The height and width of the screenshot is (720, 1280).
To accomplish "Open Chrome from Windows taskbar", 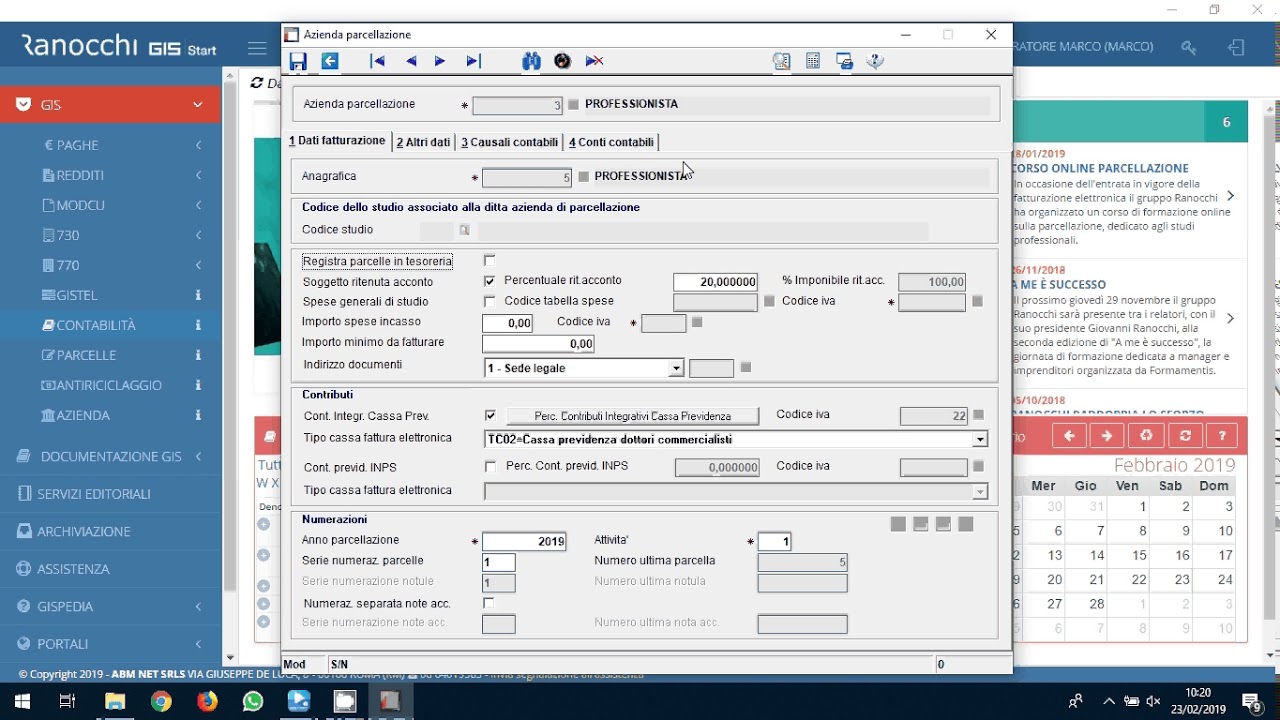I will (160, 701).
